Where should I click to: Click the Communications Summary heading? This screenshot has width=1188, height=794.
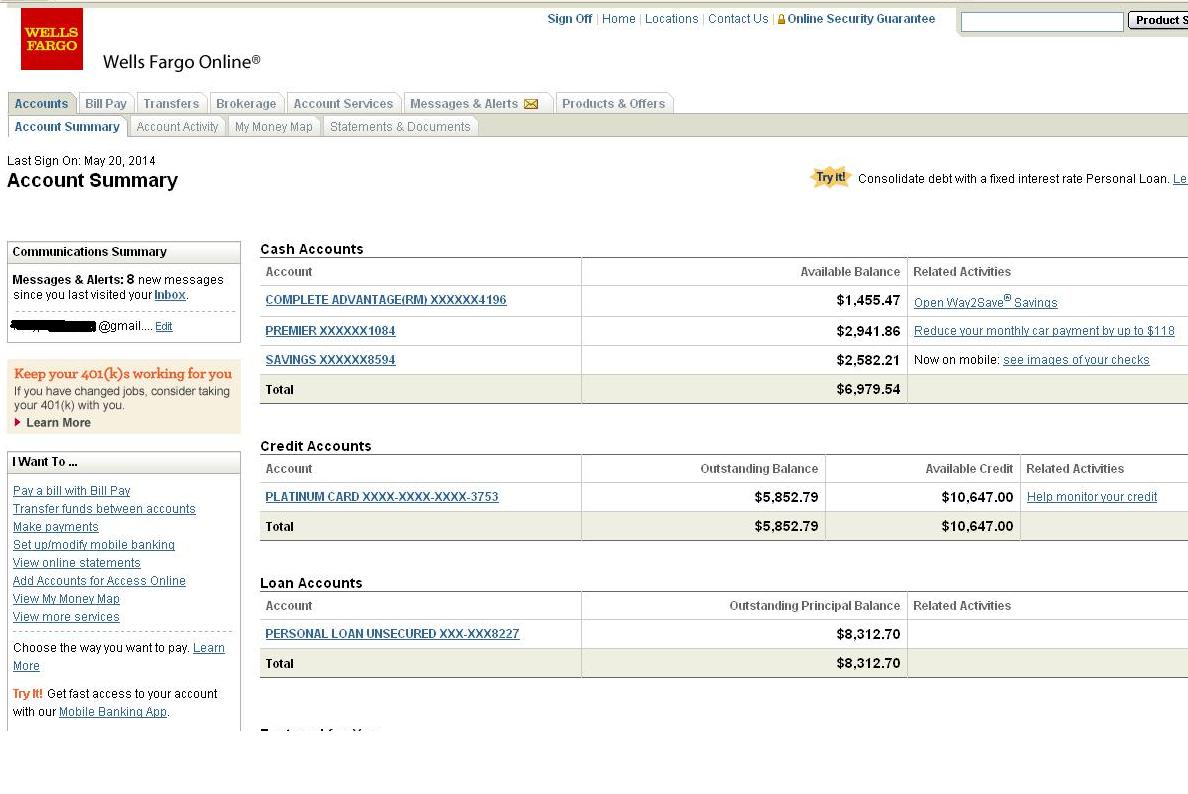(x=89, y=252)
